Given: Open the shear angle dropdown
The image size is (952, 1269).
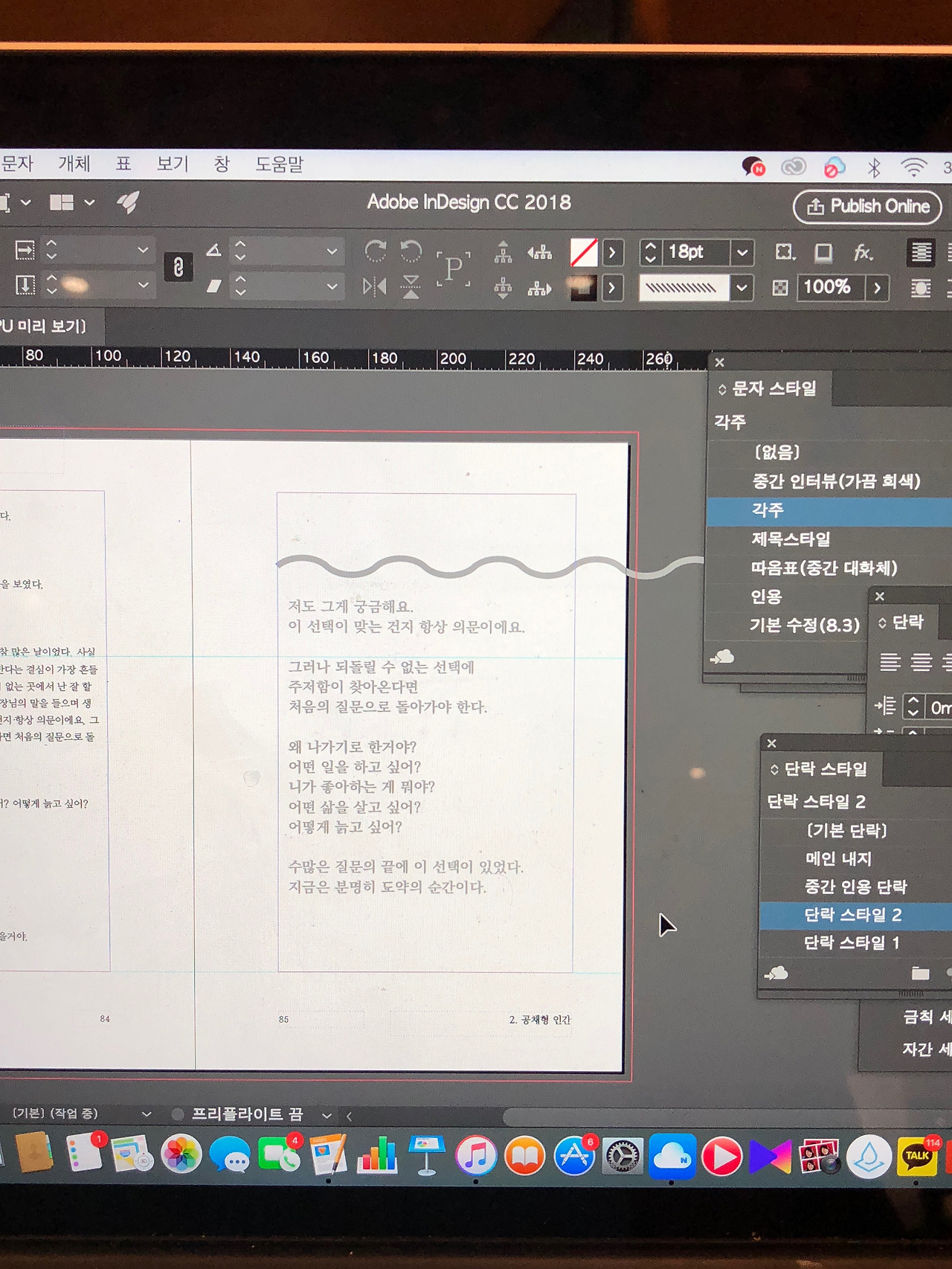Looking at the screenshot, I should (332, 286).
